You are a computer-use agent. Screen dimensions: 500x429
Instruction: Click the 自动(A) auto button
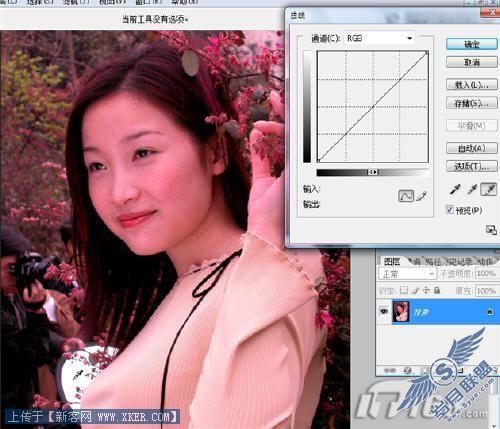click(x=472, y=148)
